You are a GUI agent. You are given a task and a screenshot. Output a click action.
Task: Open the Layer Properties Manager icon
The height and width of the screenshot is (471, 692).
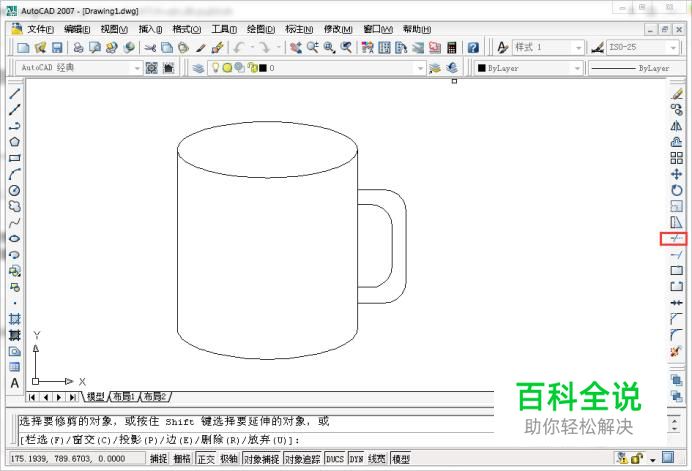point(198,68)
